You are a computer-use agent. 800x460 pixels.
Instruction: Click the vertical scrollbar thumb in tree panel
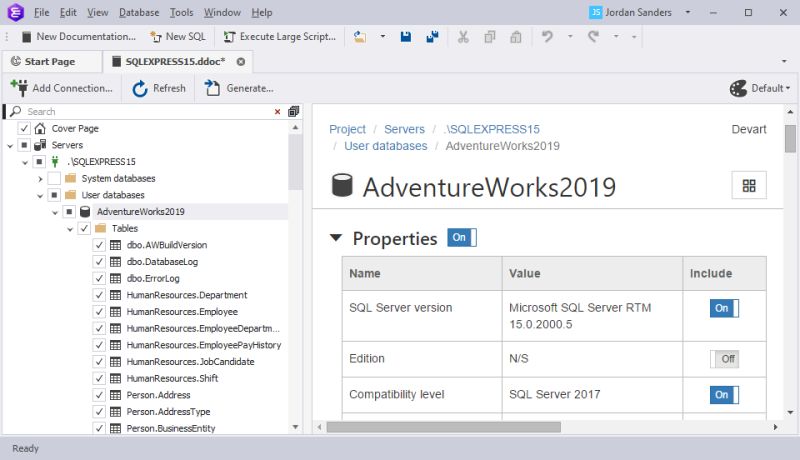pos(295,163)
